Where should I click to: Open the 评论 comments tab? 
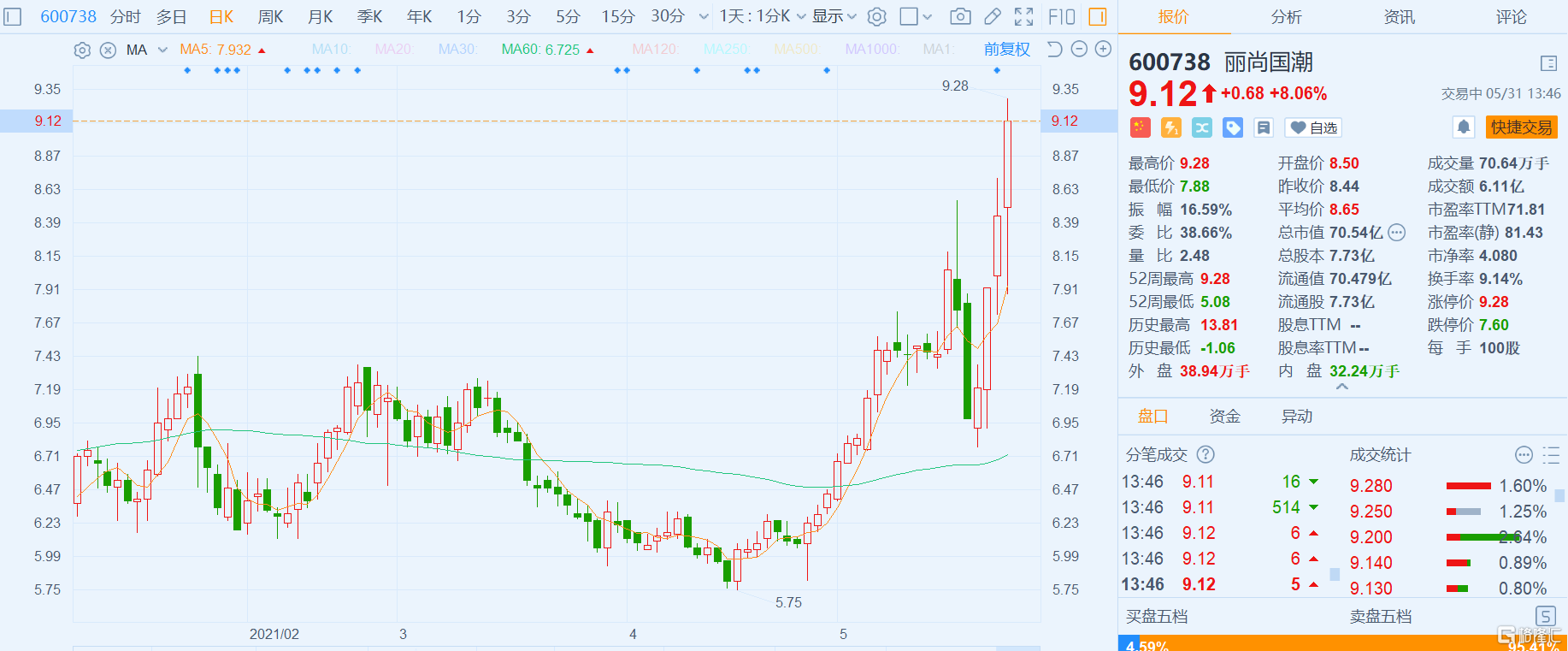click(x=1511, y=17)
